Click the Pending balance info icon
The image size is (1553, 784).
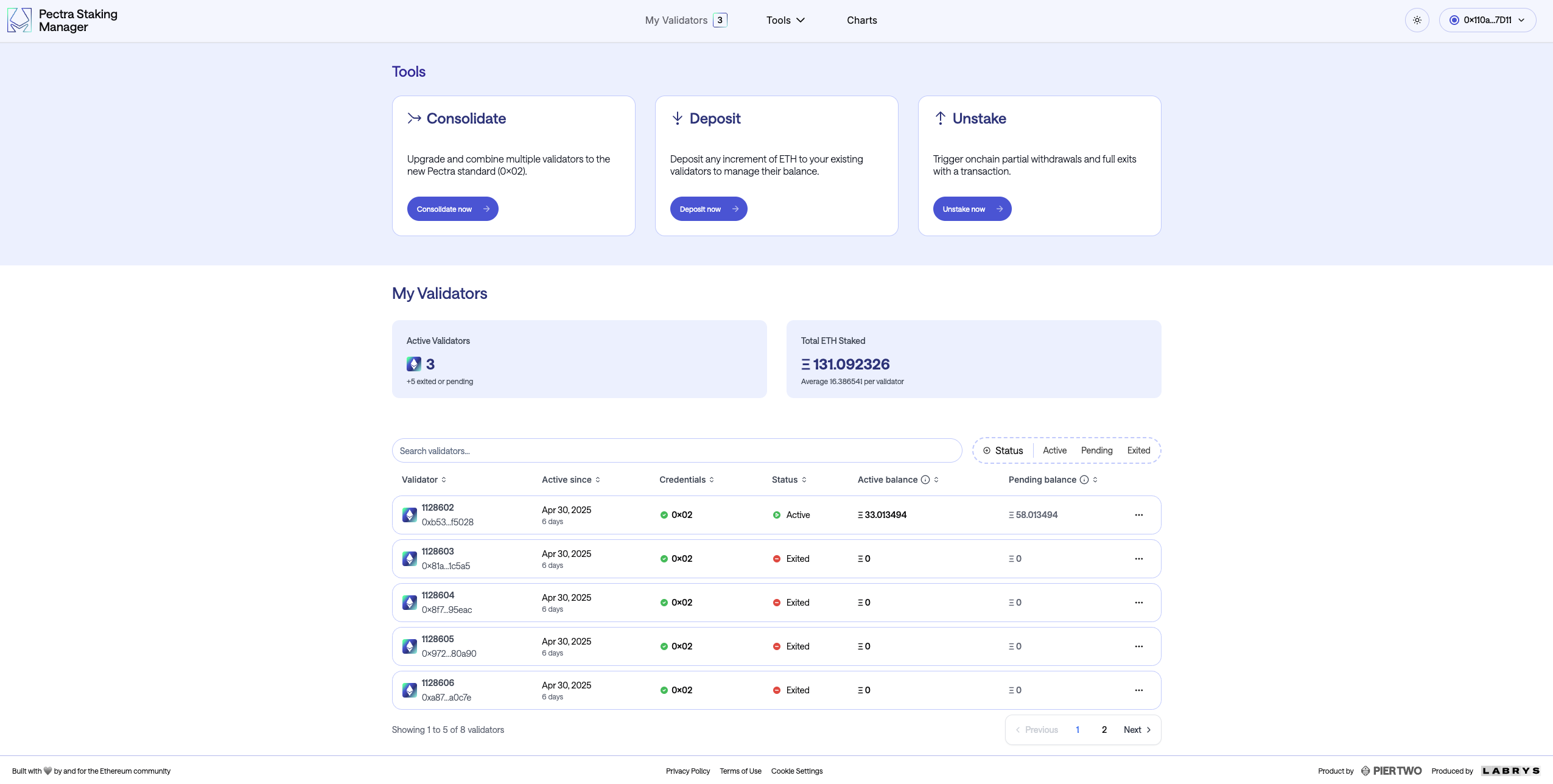tap(1084, 480)
